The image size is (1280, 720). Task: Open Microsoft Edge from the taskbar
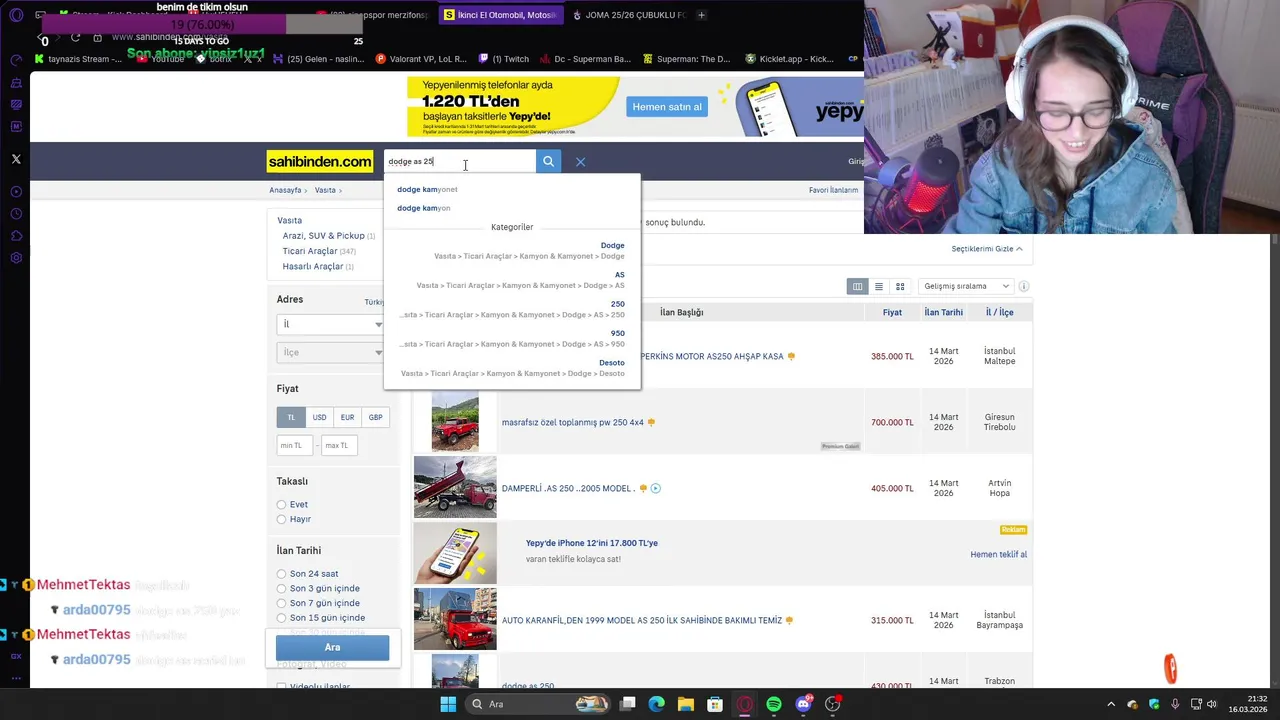coord(656,704)
